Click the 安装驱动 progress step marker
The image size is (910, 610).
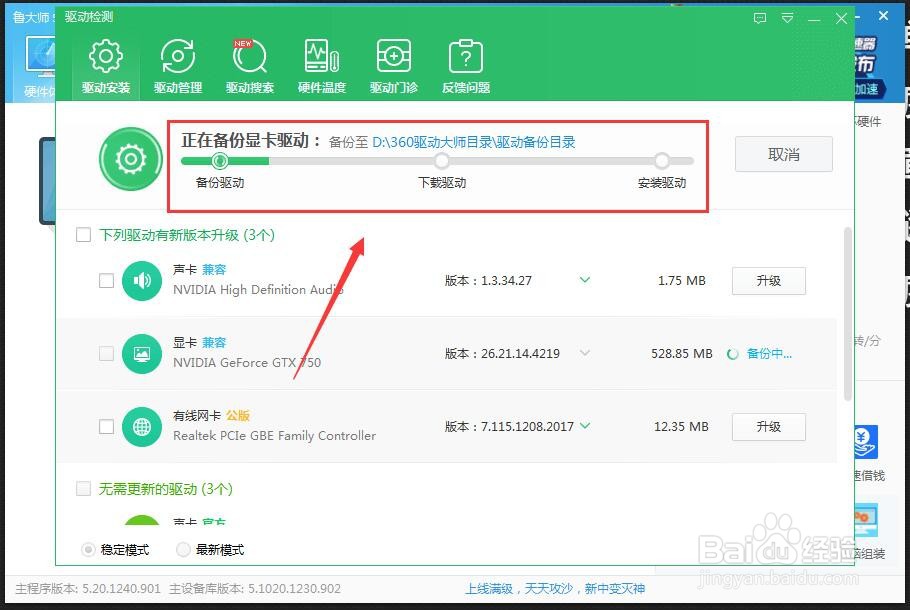click(x=662, y=161)
